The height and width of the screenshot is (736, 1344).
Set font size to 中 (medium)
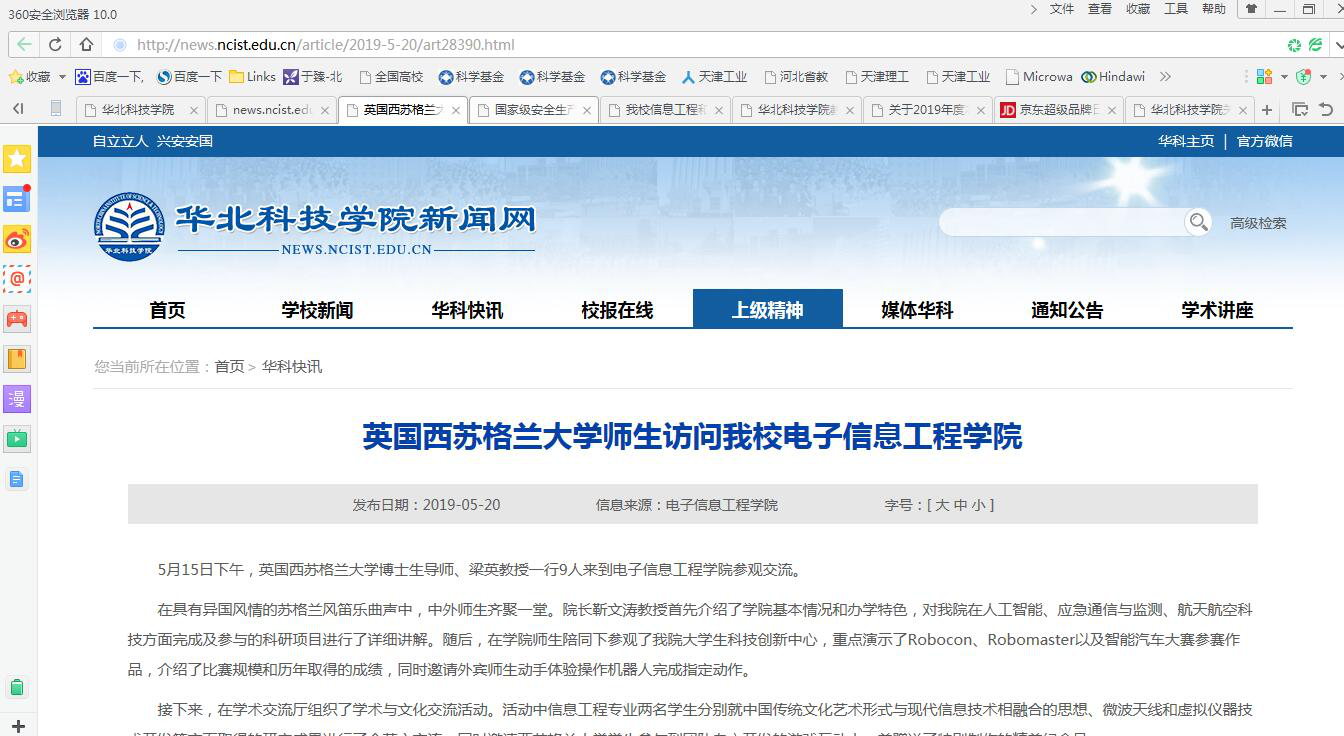click(960, 505)
